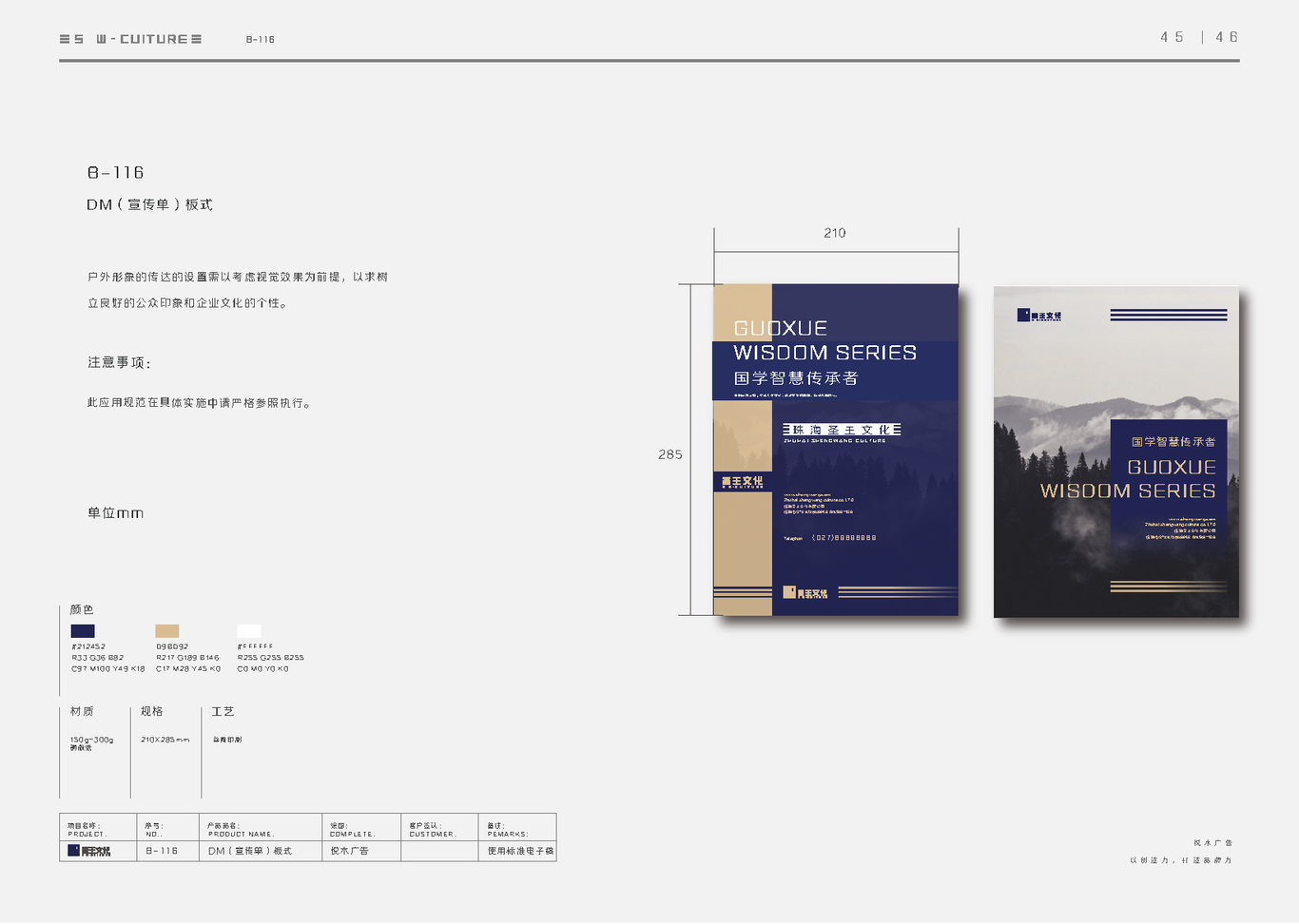
Task: Click the footer slogan 以创造力，打造影响力
Action: 1181,860
